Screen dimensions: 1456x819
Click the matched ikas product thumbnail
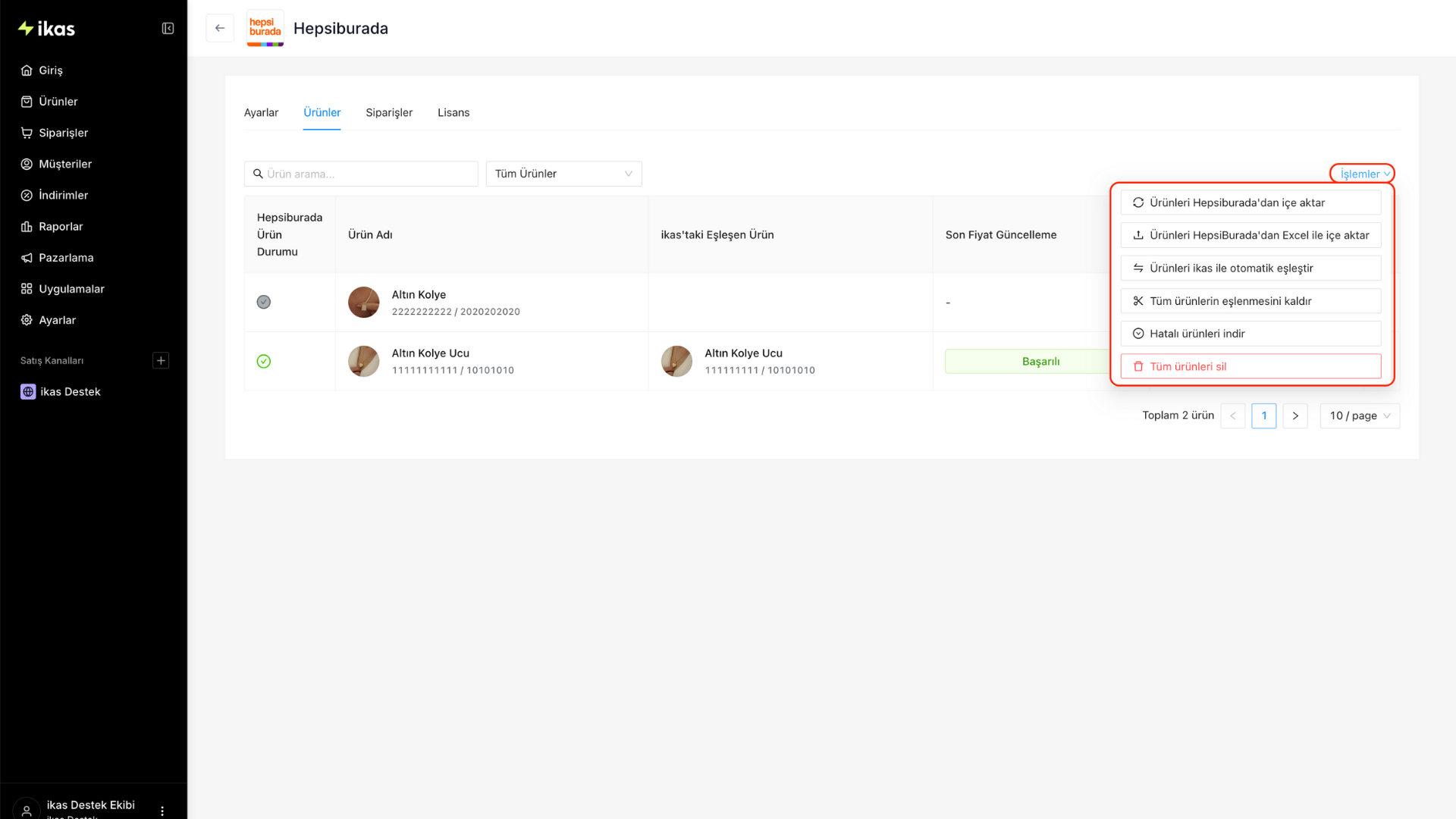coord(676,362)
